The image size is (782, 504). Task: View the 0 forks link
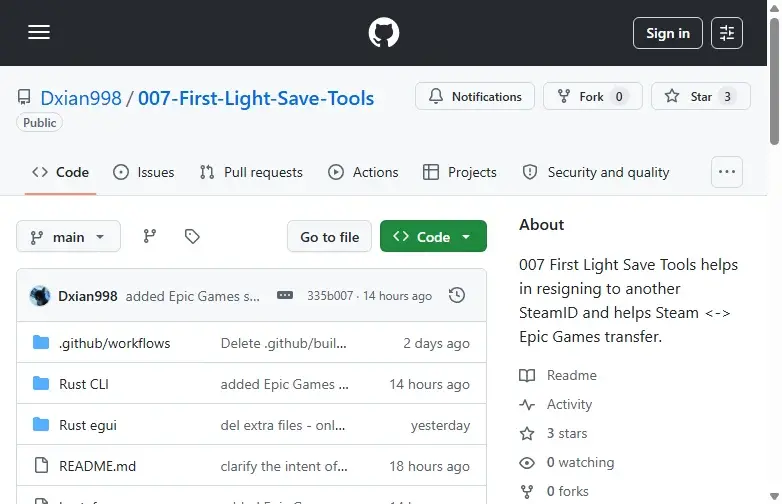pos(554,491)
